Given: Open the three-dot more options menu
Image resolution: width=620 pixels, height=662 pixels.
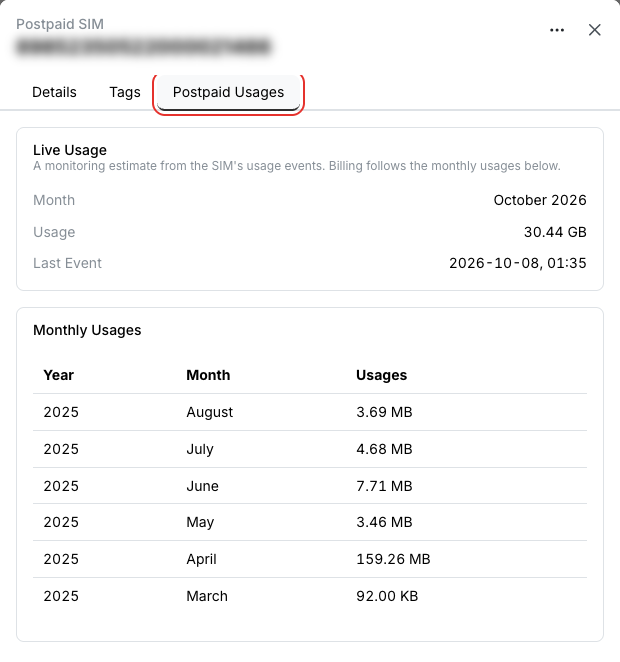Looking at the screenshot, I should pos(557,30).
